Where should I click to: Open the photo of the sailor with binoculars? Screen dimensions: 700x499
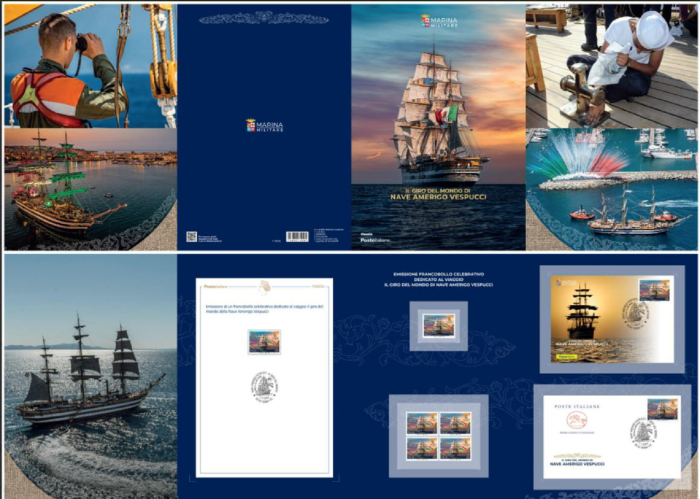coord(91,66)
